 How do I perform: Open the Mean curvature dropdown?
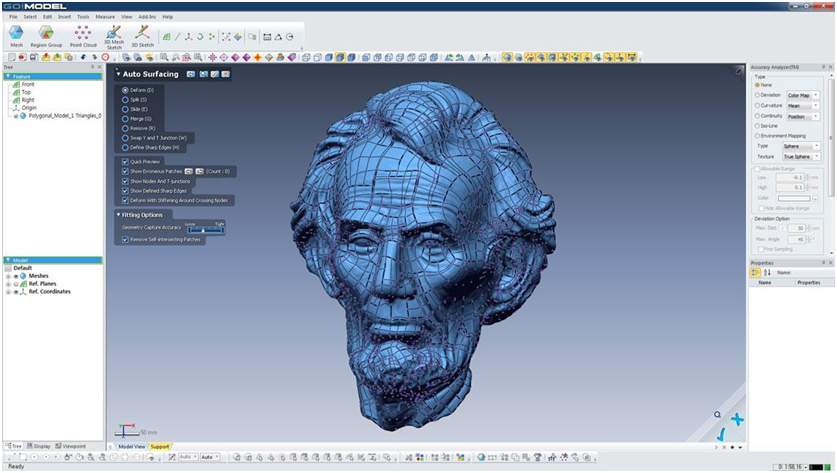pyautogui.click(x=803, y=106)
